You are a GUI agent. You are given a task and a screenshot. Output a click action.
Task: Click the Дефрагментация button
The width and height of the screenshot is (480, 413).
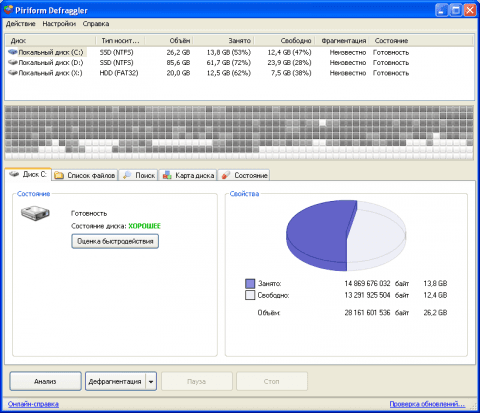[x=115, y=381]
